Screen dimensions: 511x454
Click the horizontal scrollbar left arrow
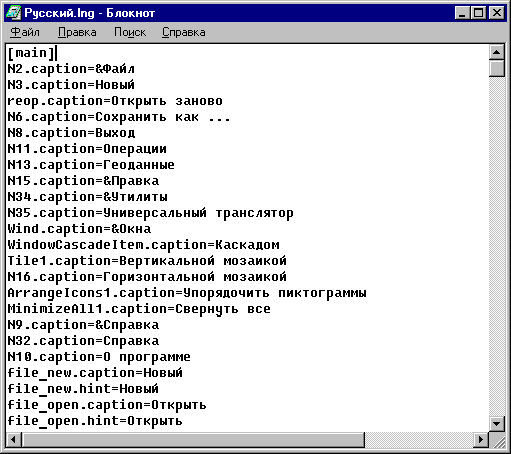(x=14, y=440)
